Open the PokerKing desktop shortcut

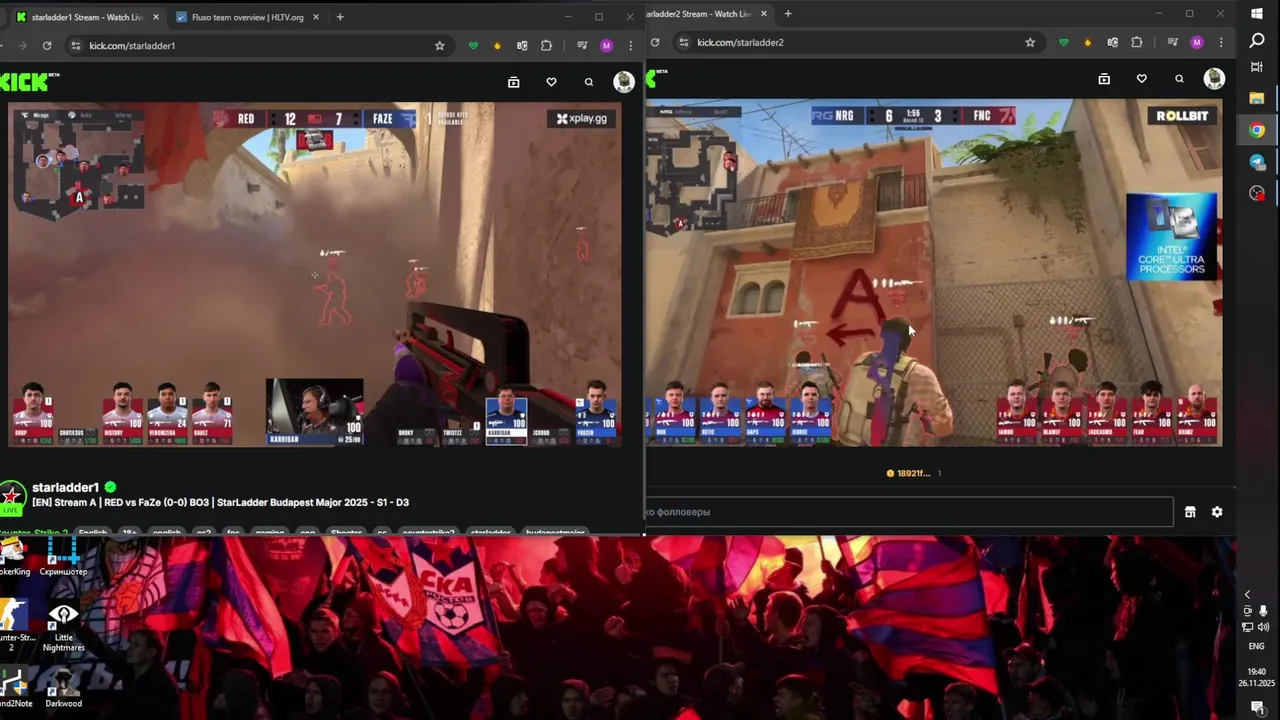click(x=13, y=557)
